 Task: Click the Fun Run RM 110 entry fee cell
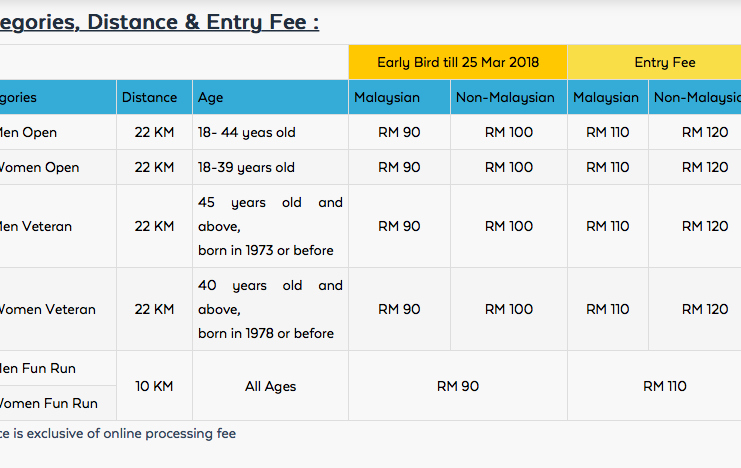pos(664,386)
